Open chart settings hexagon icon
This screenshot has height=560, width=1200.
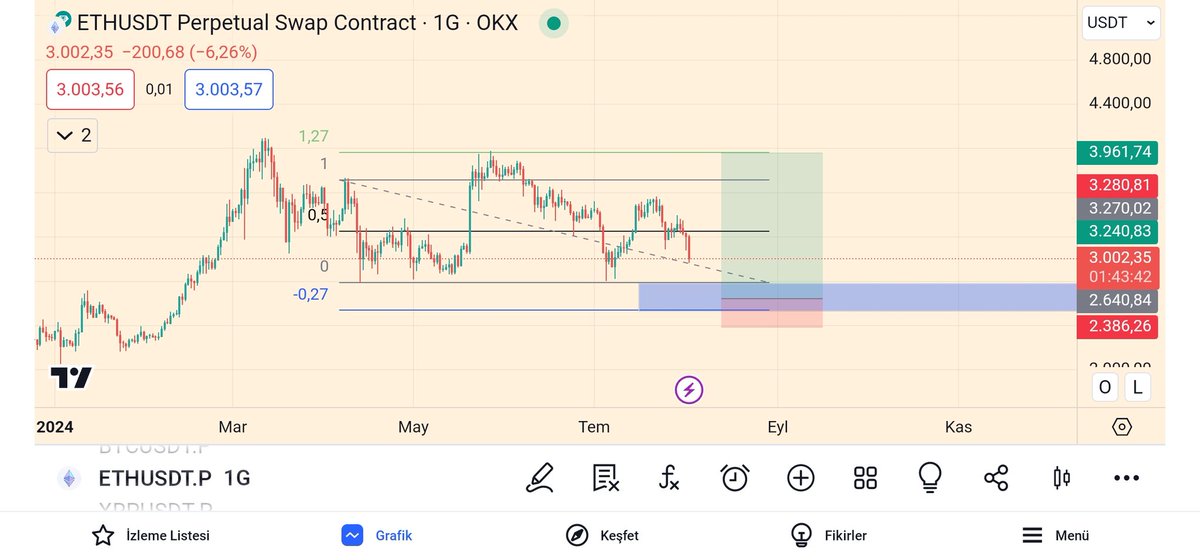click(x=1122, y=427)
